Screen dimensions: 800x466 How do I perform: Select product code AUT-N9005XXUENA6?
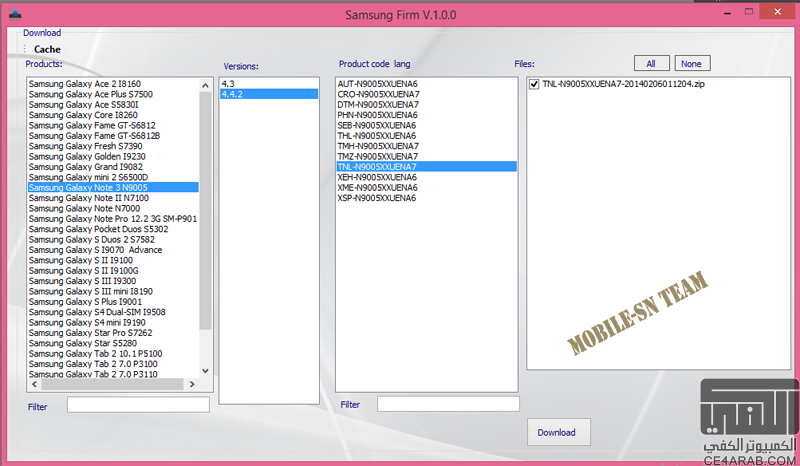tap(427, 84)
